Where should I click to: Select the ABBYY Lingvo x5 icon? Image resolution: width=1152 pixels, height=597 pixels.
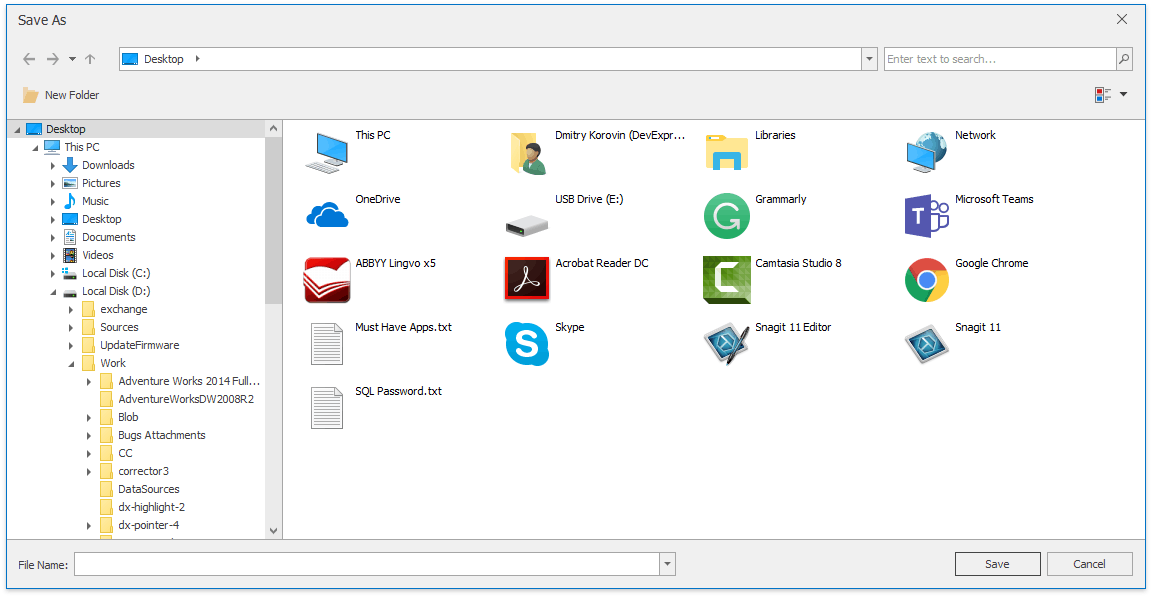pyautogui.click(x=327, y=280)
